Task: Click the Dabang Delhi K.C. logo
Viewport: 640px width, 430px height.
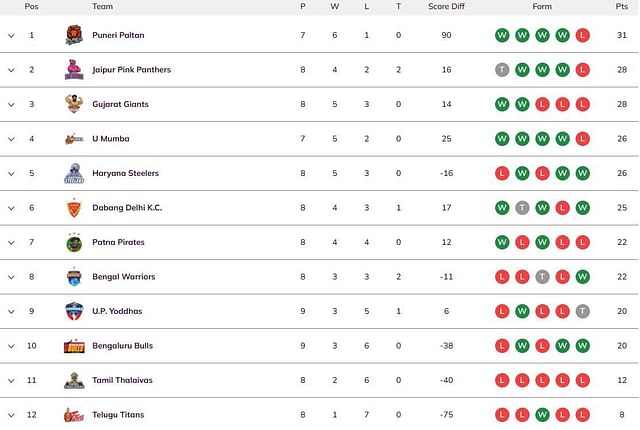Action: pyautogui.click(x=74, y=208)
